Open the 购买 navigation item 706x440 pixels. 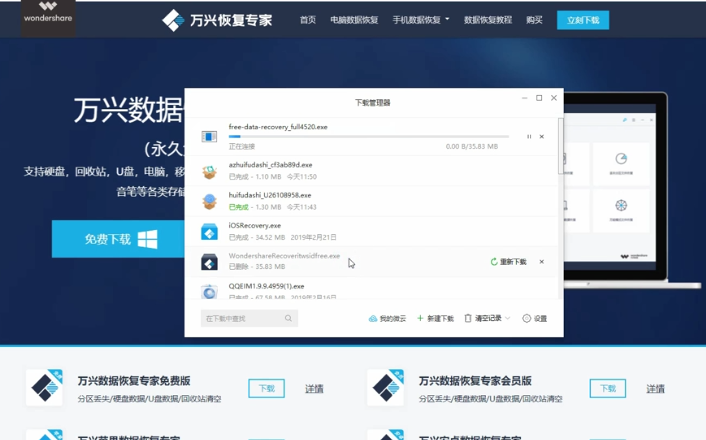534,20
